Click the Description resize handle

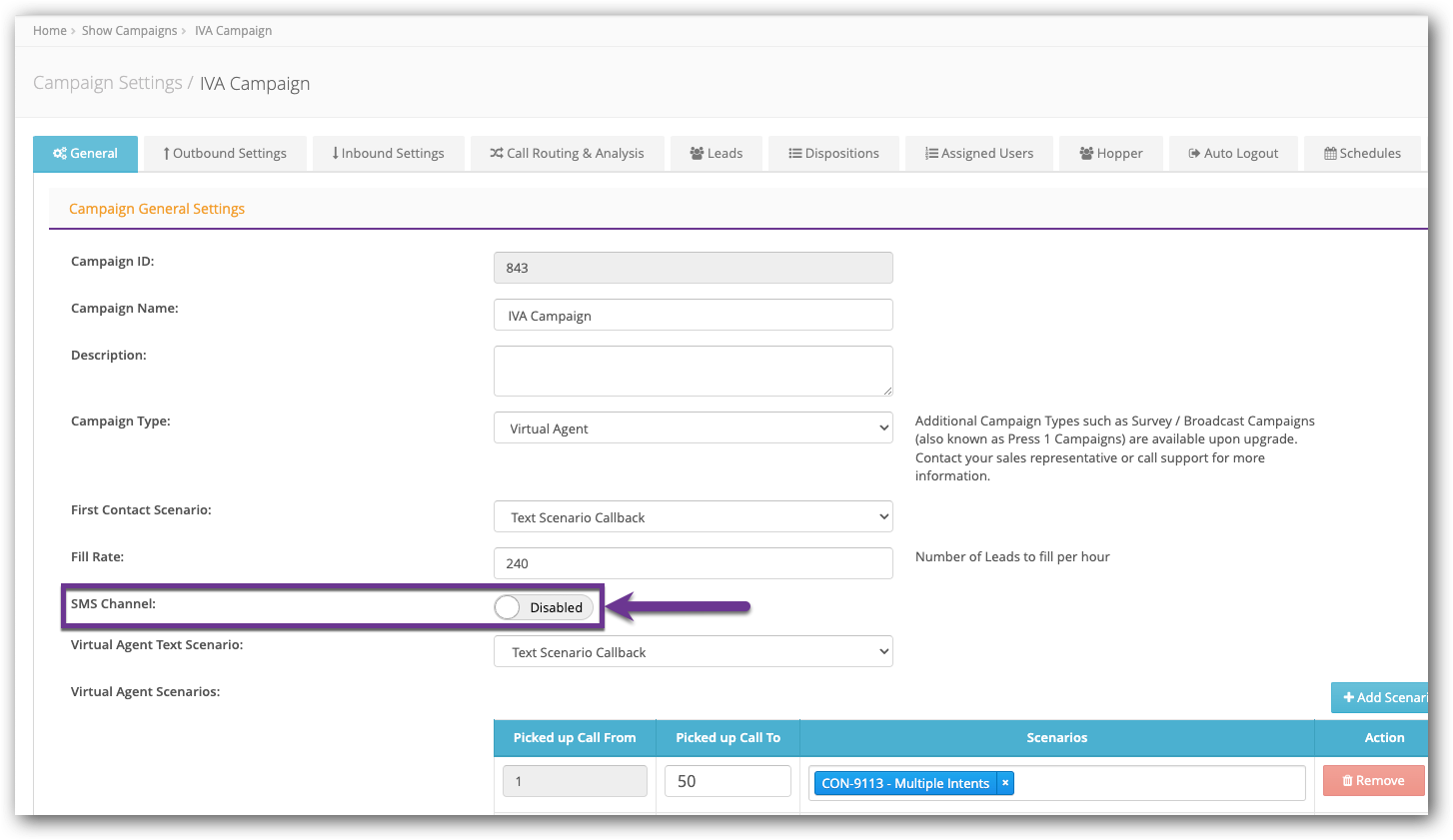(886, 390)
